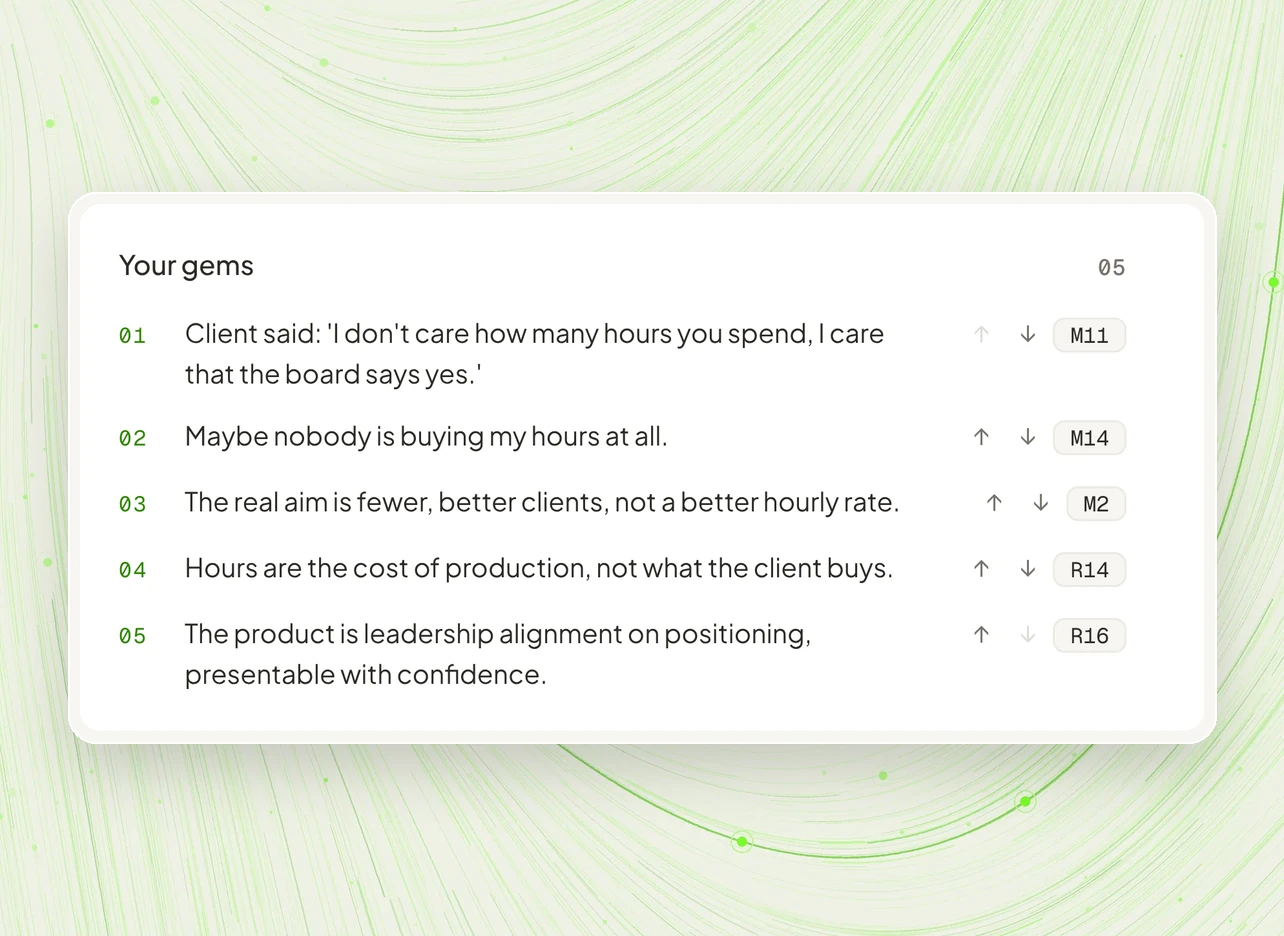Screen dimensions: 1284x936
Task: Click the up arrow on gem 02
Action: [x=981, y=437]
